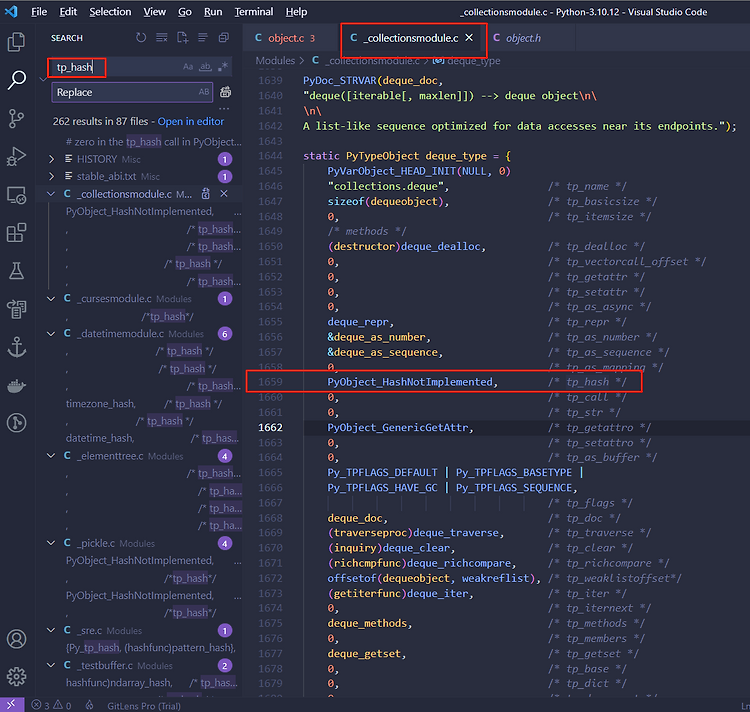The image size is (750, 712).
Task: Click deque_type in the breadcrumb
Action: click(x=474, y=61)
